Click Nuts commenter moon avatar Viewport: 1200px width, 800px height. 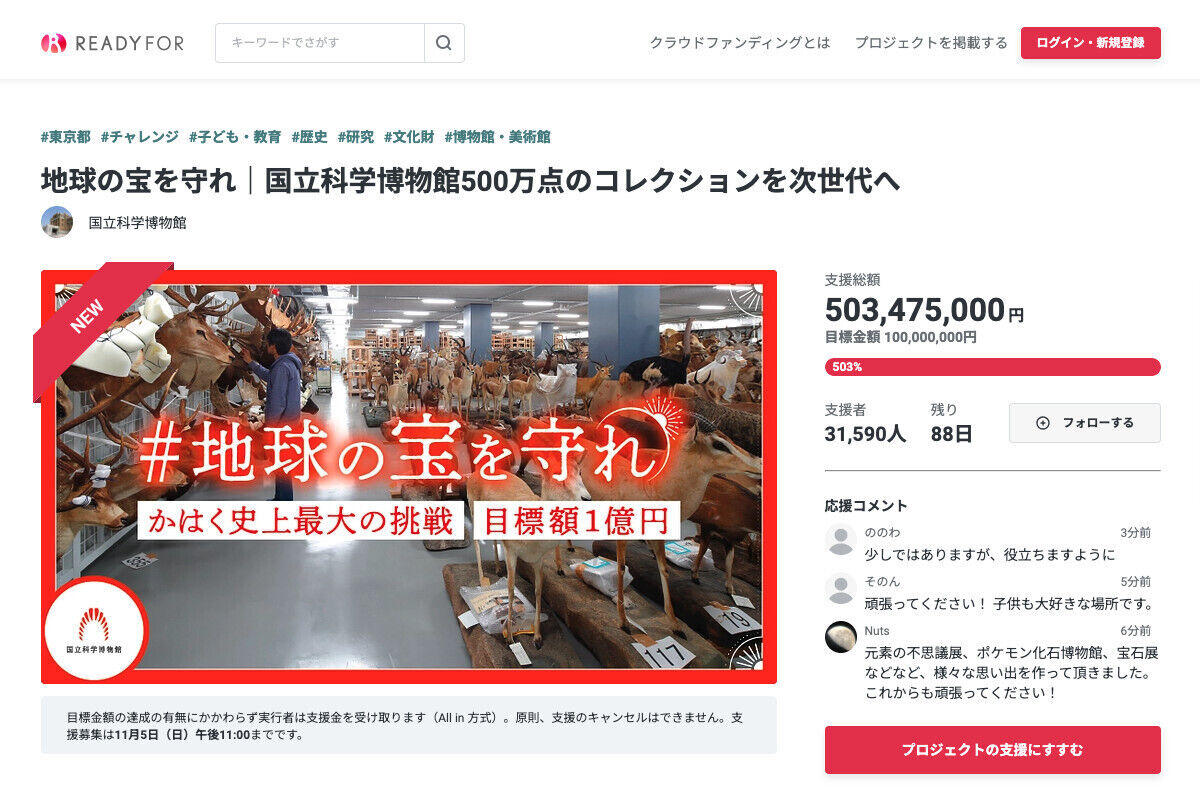841,637
